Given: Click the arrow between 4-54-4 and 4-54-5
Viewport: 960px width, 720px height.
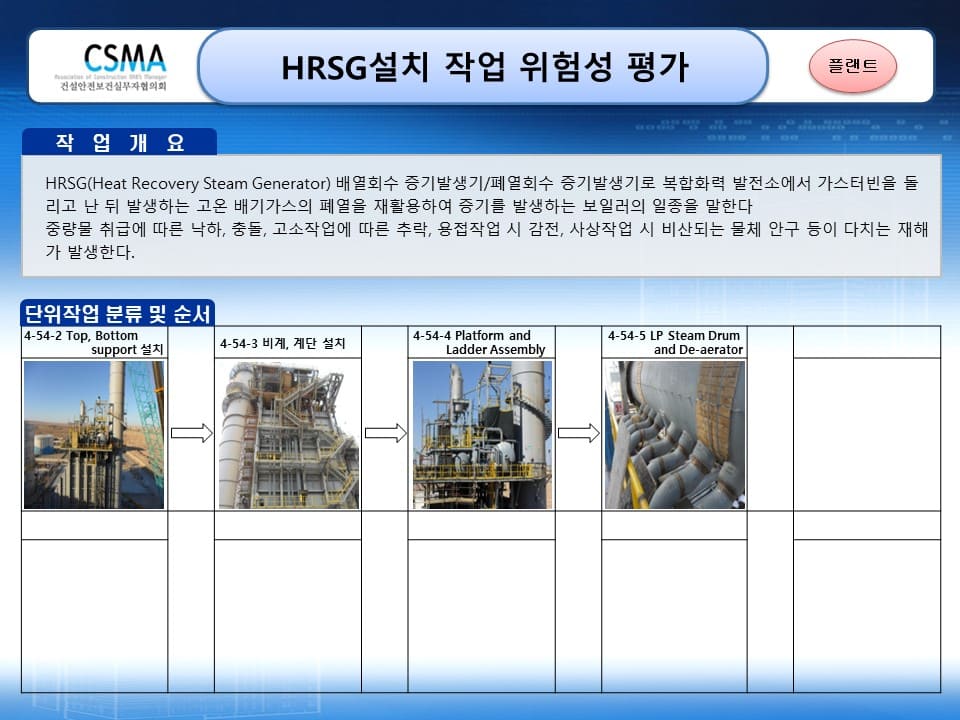Looking at the screenshot, I should click(579, 433).
